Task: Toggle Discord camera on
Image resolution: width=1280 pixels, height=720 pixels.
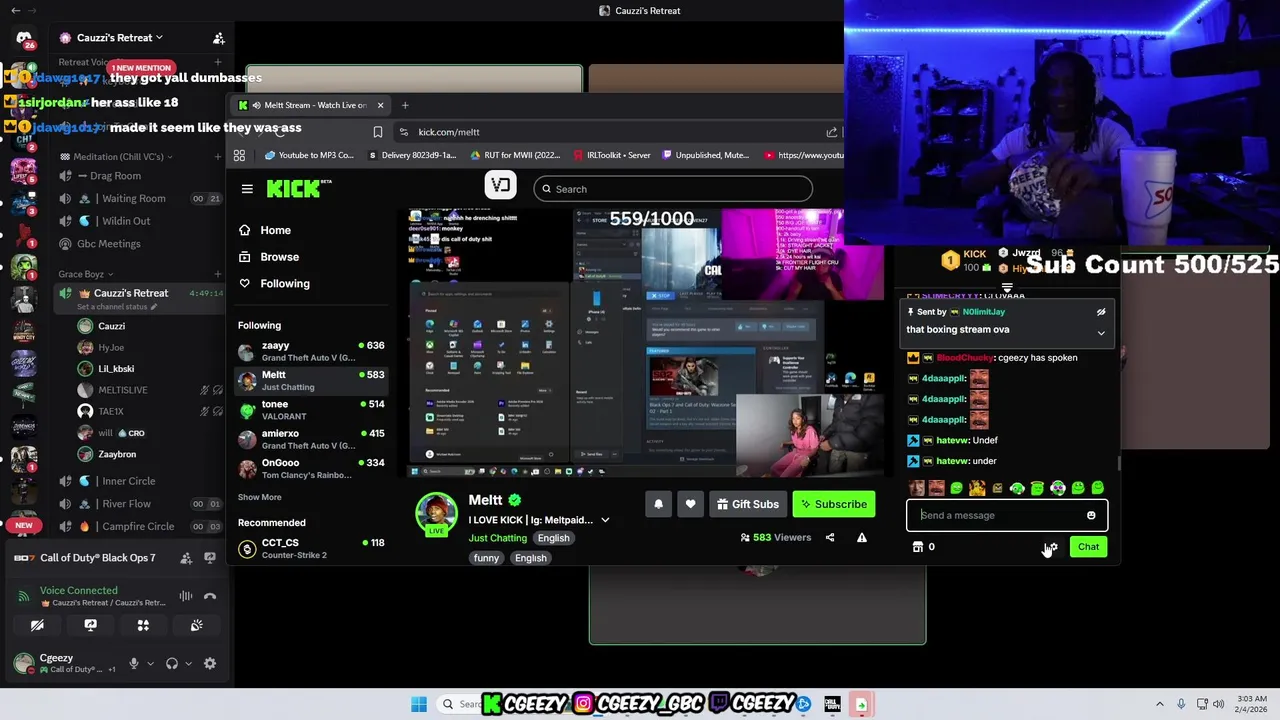Action: pos(37,625)
